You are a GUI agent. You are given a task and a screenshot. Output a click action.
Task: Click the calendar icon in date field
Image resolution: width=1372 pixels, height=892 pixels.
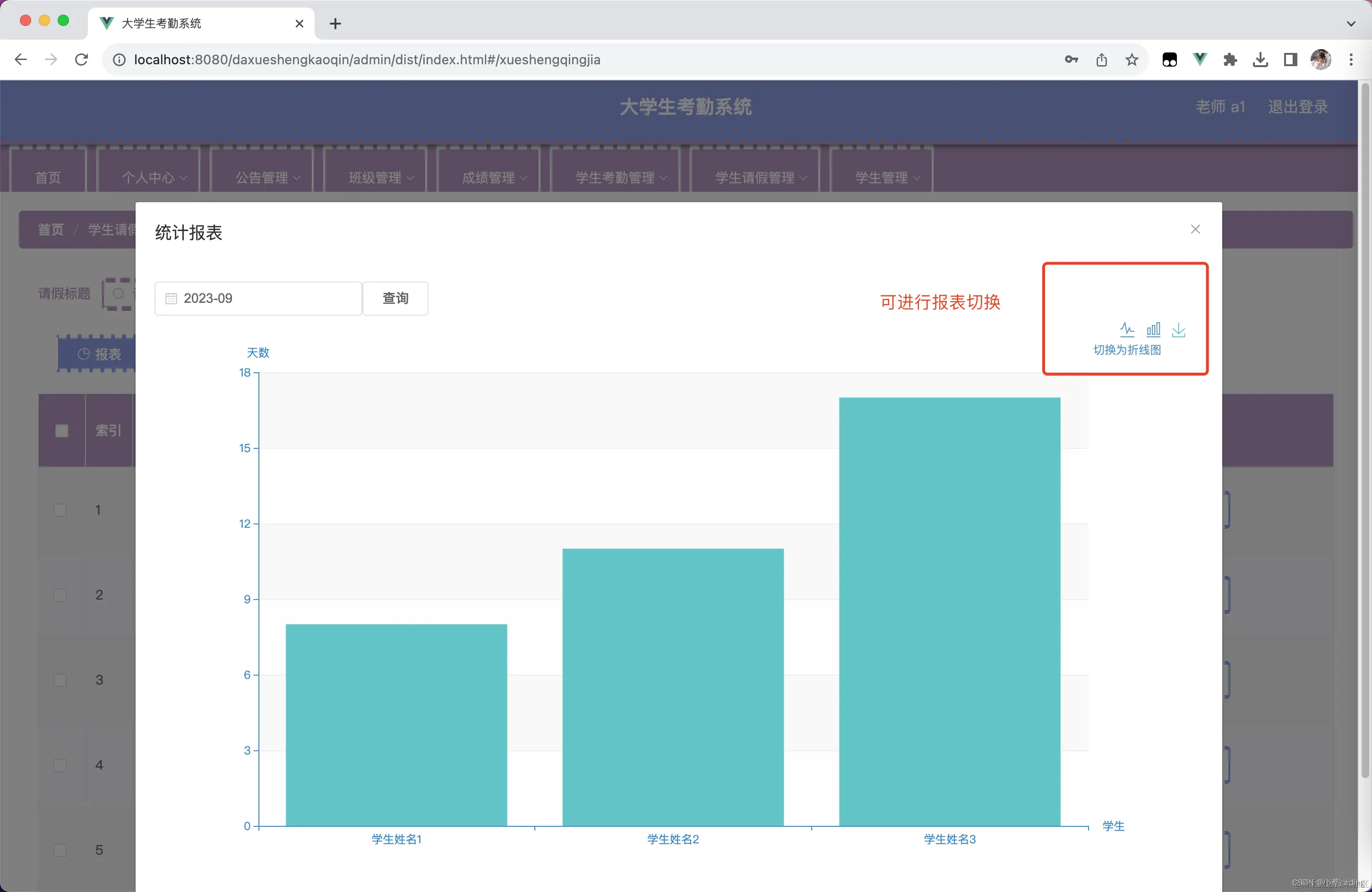click(171, 299)
